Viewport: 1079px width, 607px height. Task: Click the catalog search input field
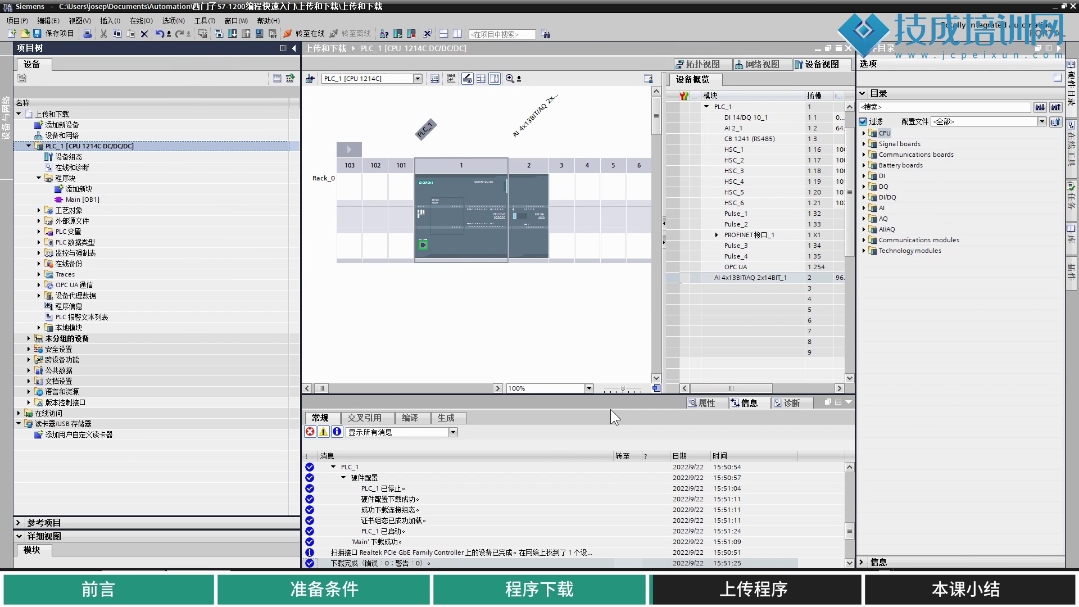tap(945, 107)
